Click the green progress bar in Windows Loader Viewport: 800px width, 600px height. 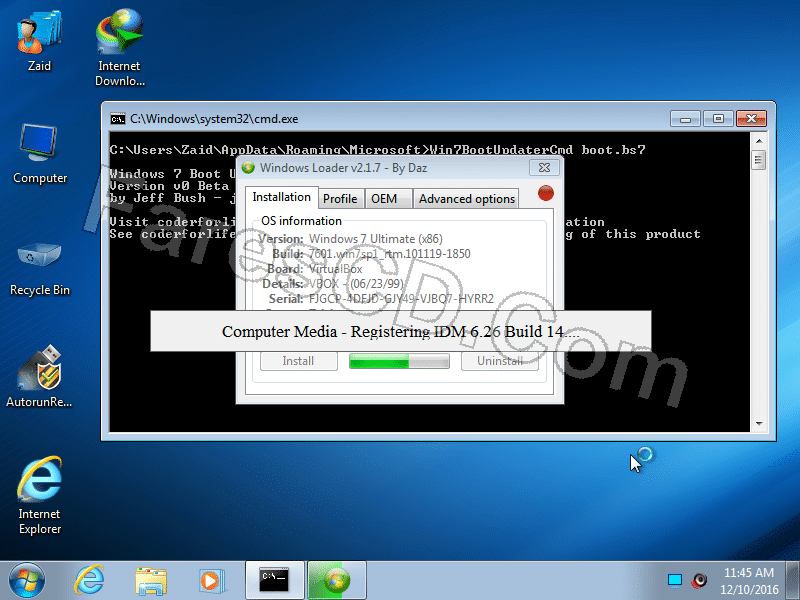(399, 361)
